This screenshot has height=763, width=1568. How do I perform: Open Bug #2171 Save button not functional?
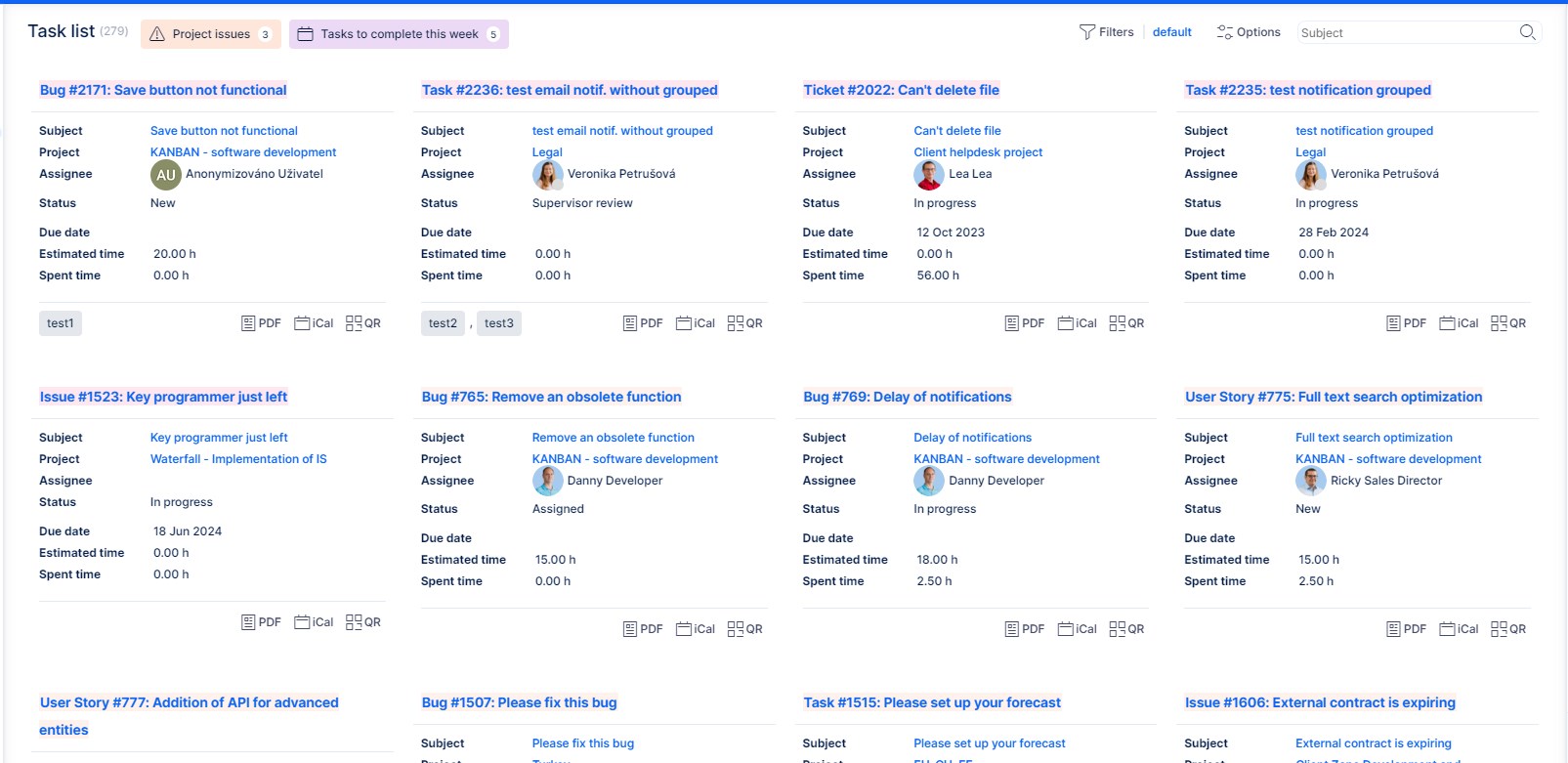point(163,90)
